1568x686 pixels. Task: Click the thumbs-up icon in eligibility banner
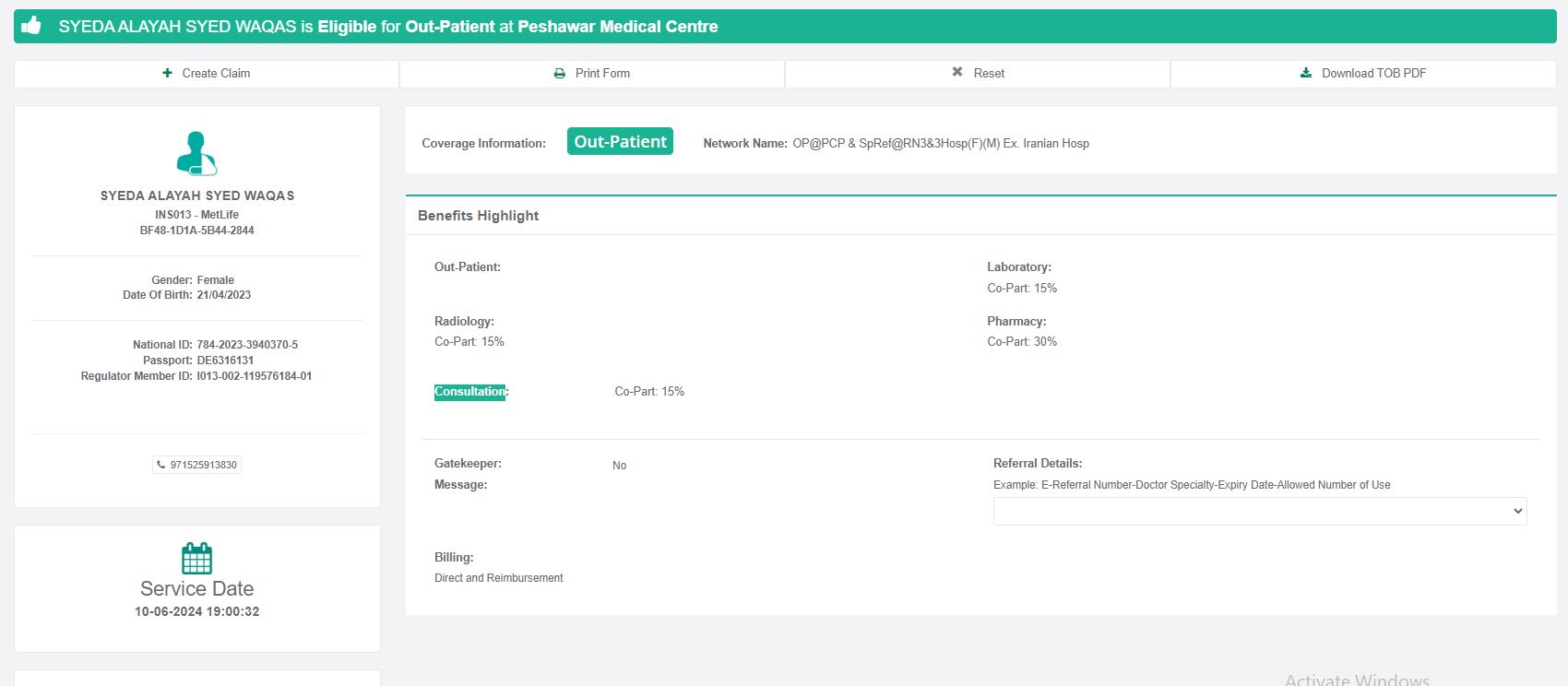tap(31, 26)
